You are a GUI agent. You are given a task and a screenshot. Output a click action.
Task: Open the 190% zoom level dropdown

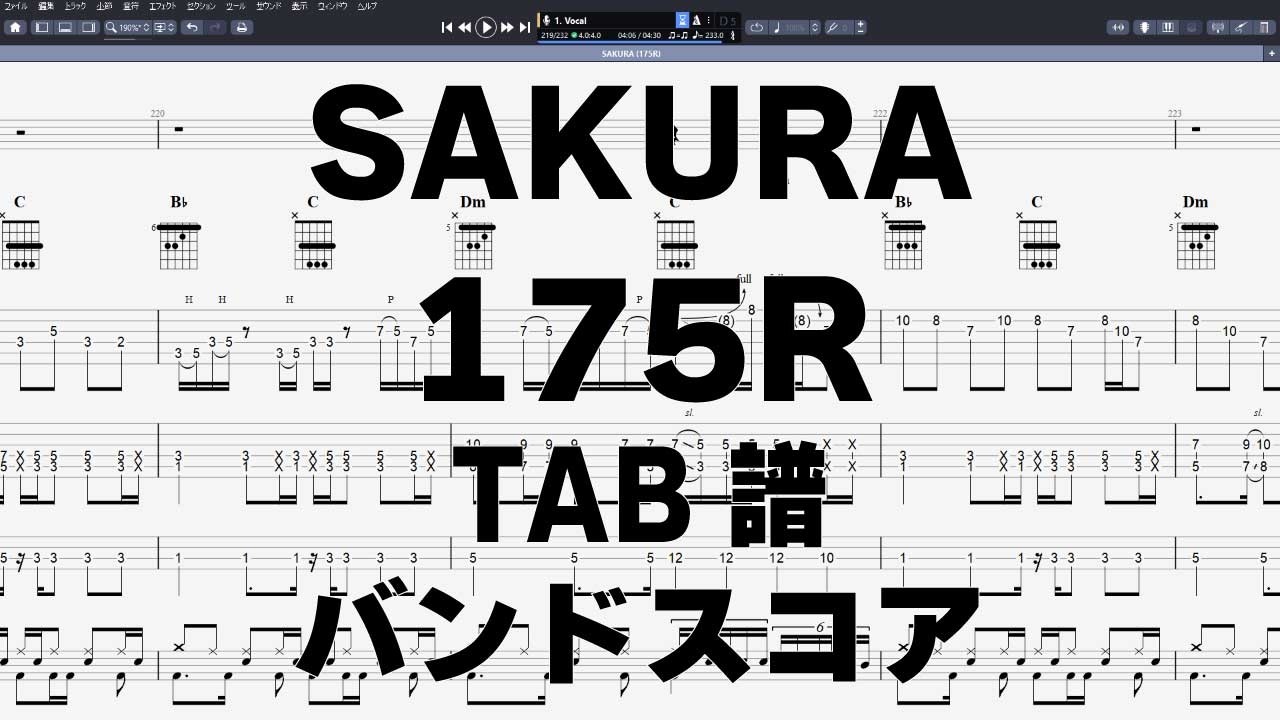(134, 27)
